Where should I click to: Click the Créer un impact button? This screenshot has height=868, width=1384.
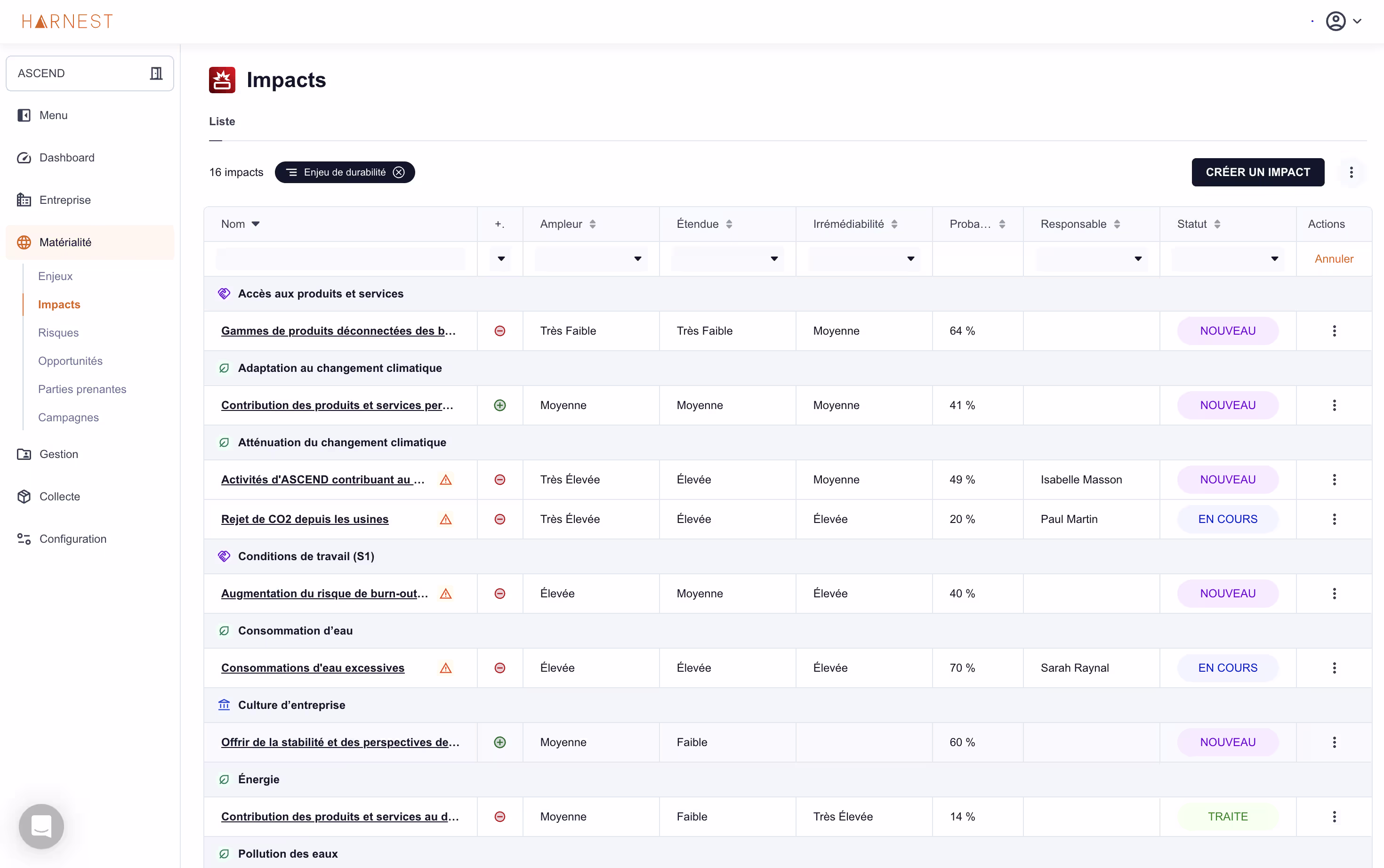point(1257,172)
